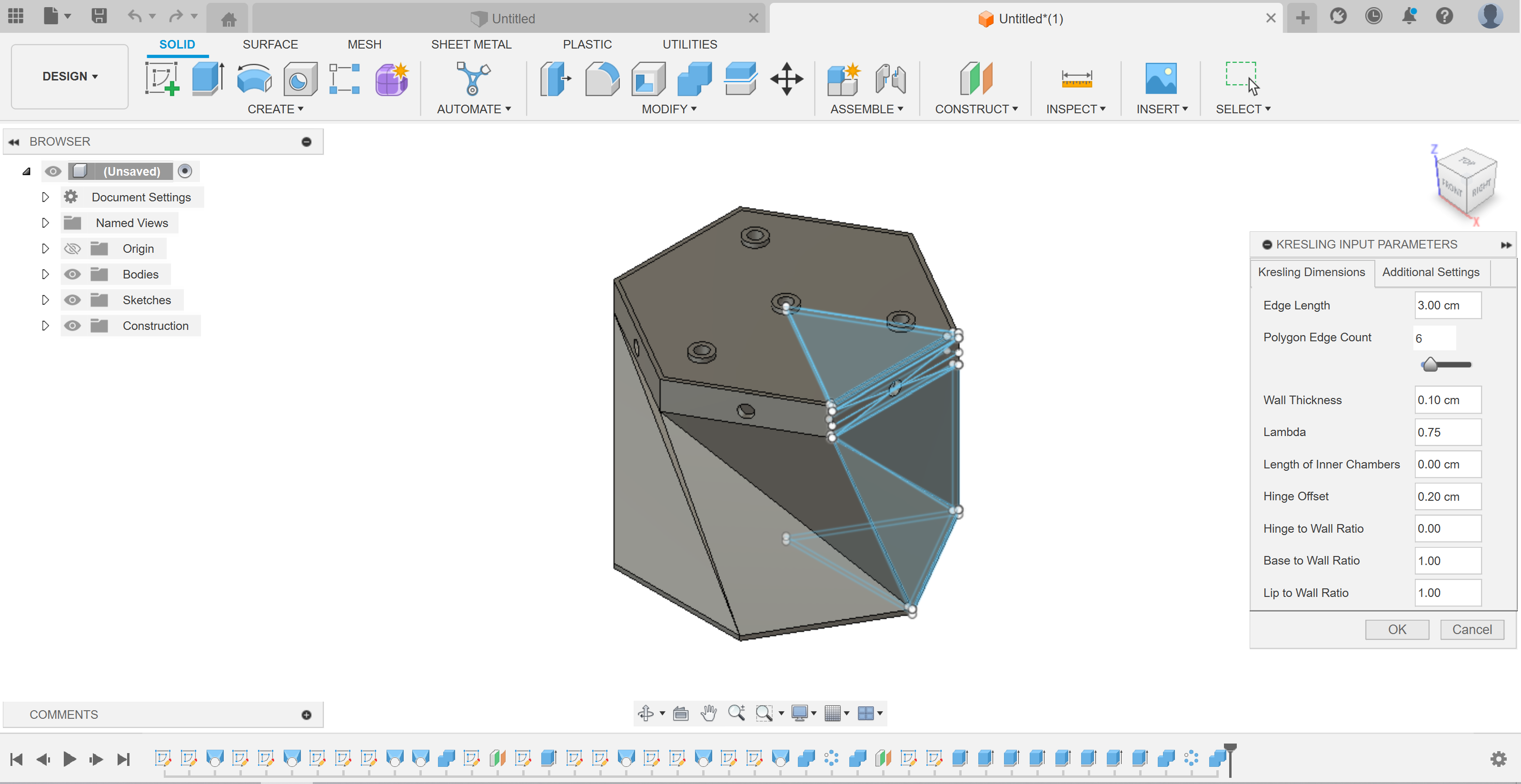Select the Revolve tool icon
The image size is (1521, 784).
254,79
